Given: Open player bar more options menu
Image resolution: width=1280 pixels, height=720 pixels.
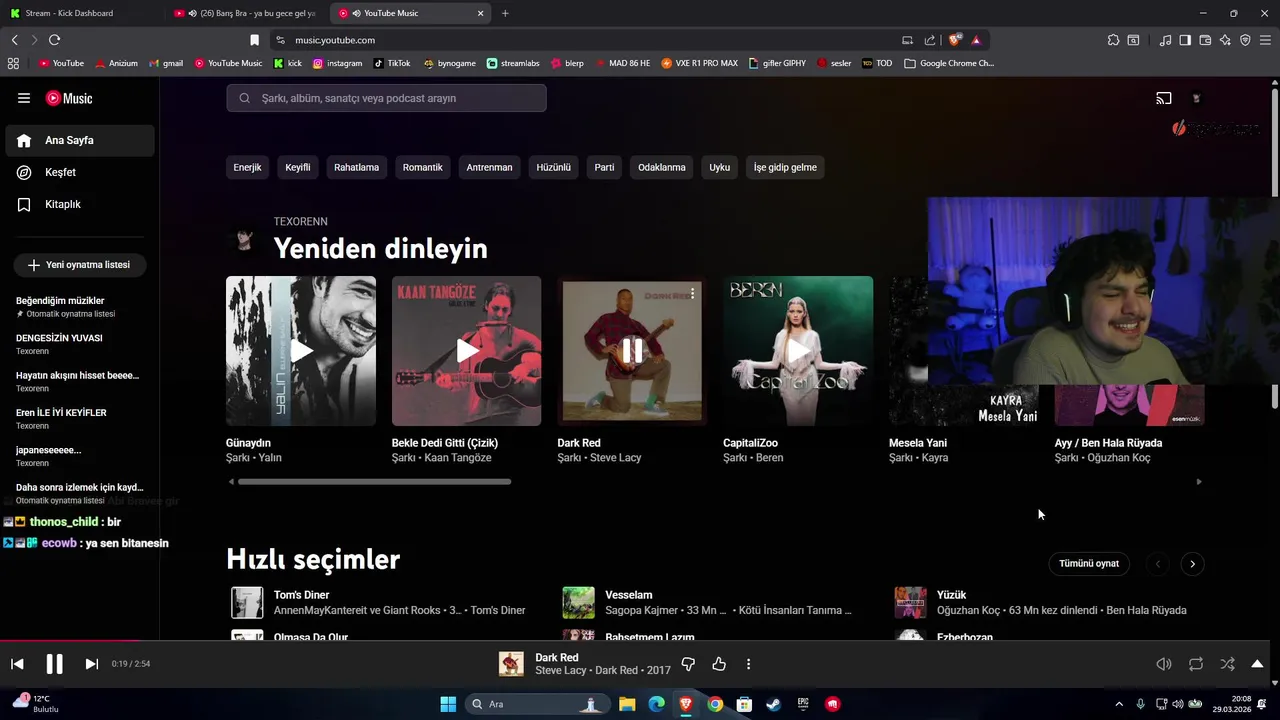Looking at the screenshot, I should [748, 664].
